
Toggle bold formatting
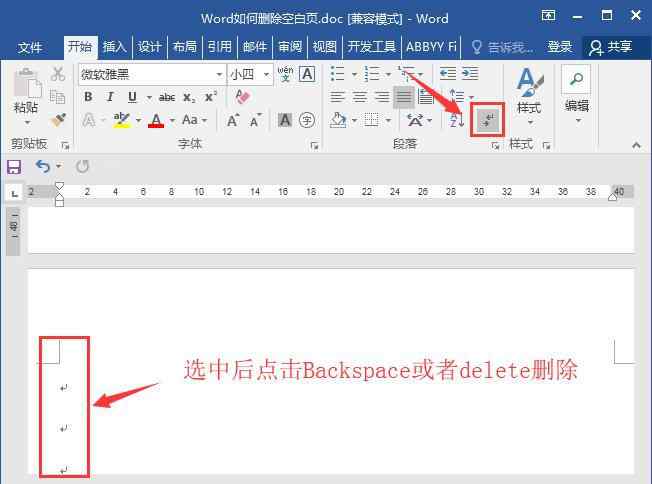point(88,97)
